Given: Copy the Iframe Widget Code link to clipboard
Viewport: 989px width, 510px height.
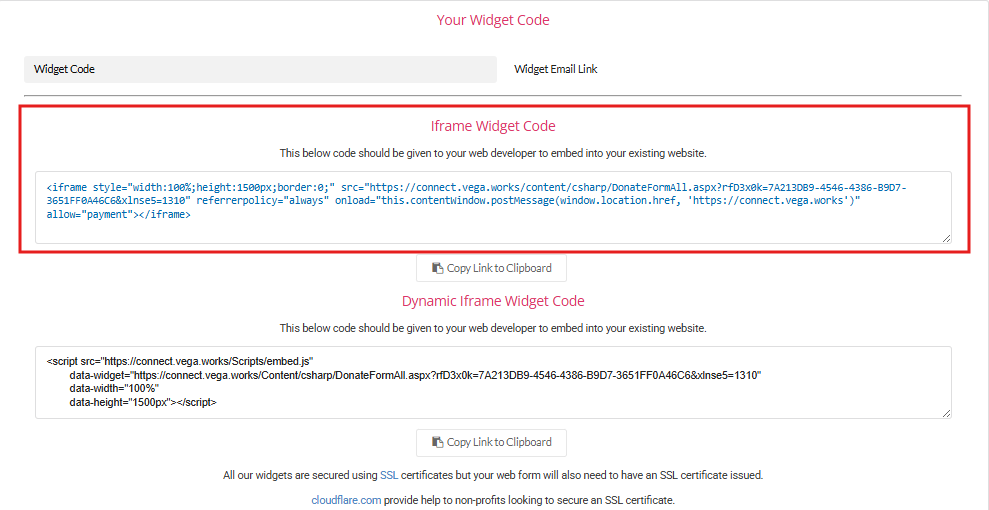Looking at the screenshot, I should (x=491, y=268).
